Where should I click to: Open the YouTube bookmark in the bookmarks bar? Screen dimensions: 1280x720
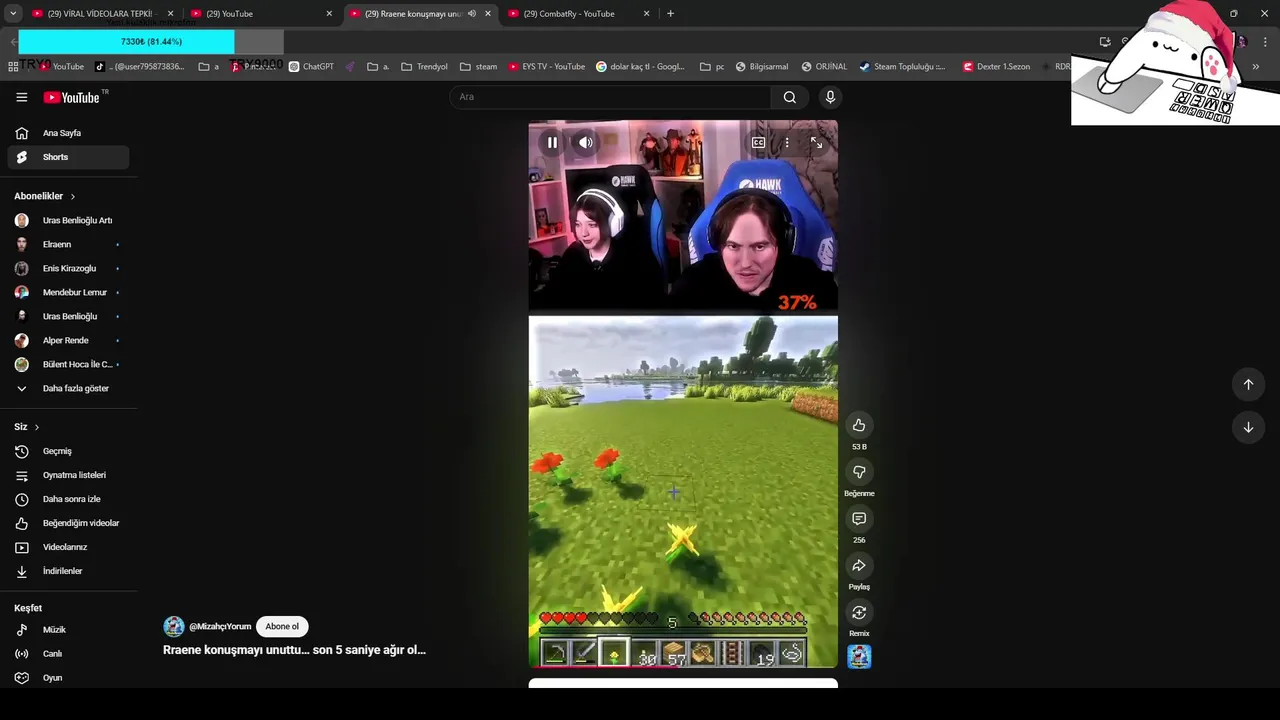pyautogui.click(x=61, y=67)
